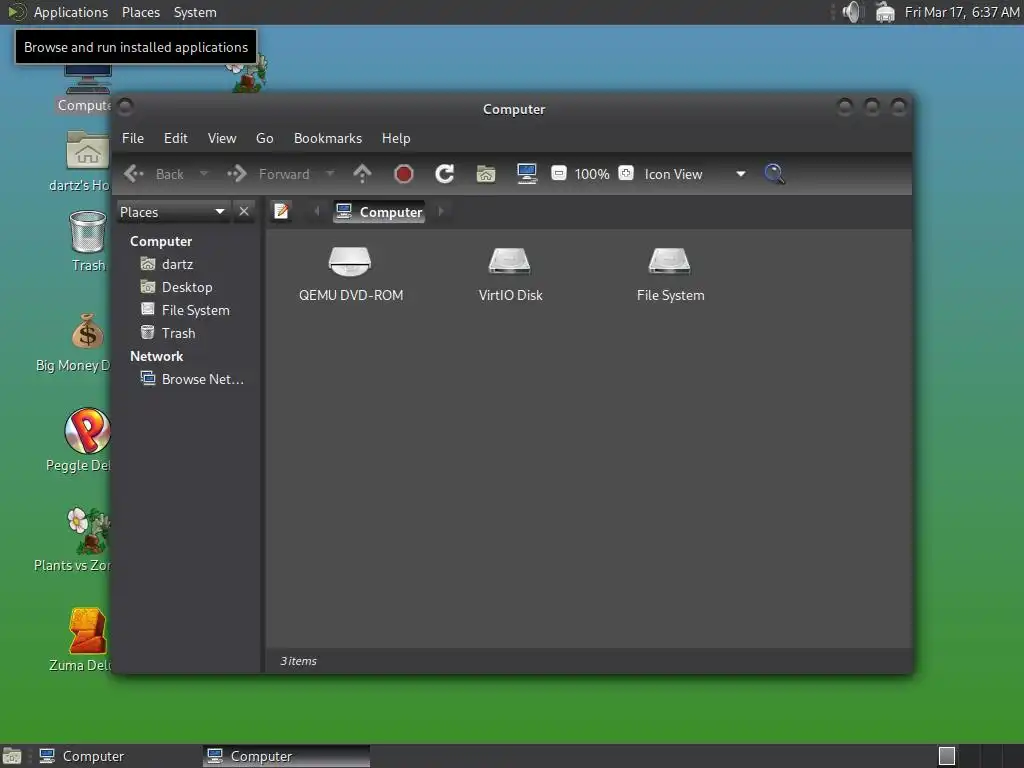
Task: Click the date and time clock
Action: [x=961, y=12]
